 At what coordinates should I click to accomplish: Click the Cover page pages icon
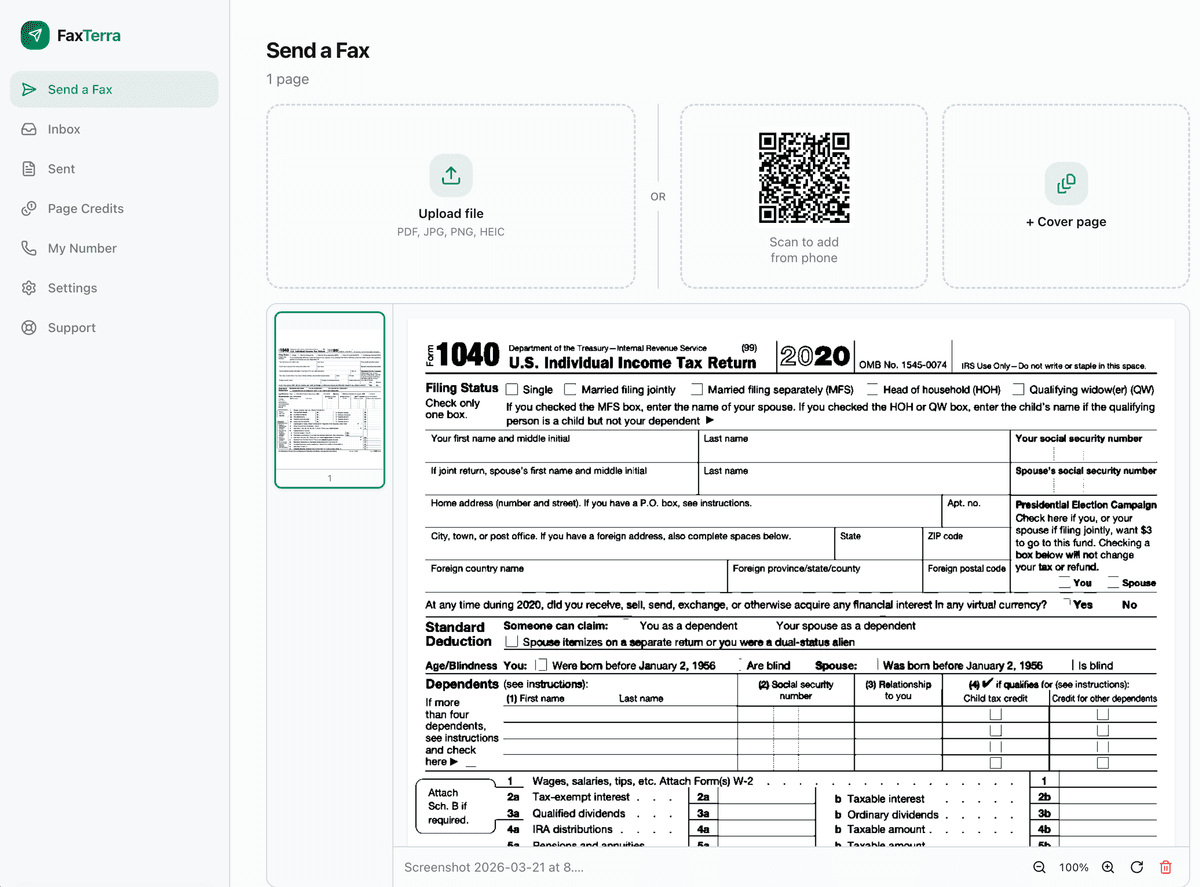[1066, 184]
